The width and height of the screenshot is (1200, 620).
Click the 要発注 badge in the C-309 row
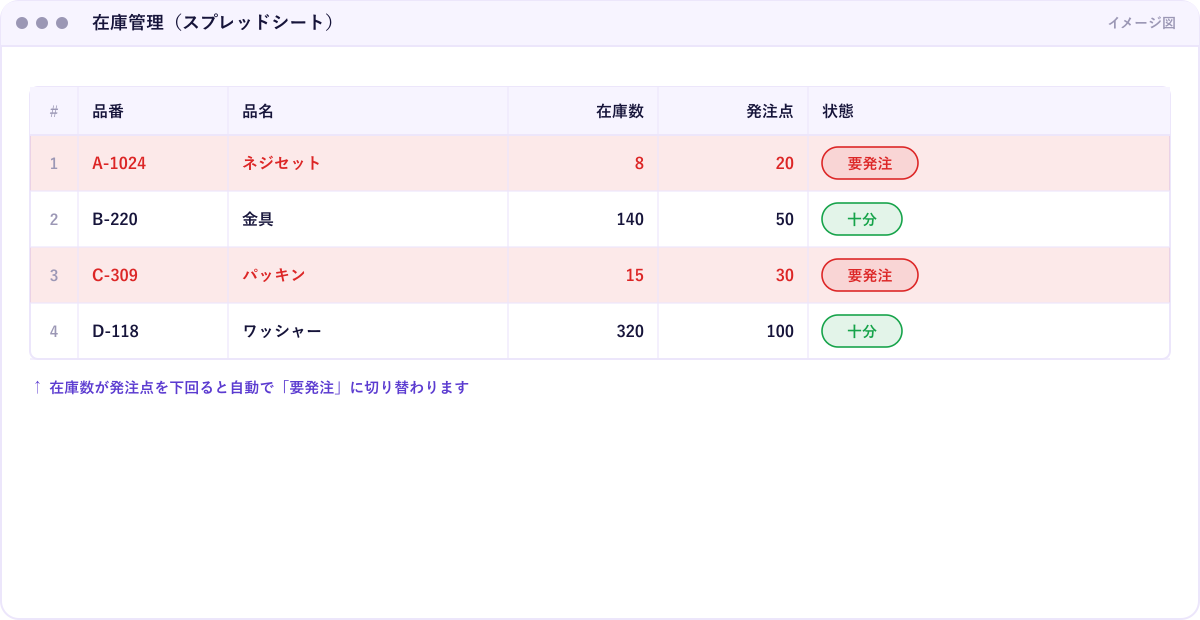[x=870, y=275]
